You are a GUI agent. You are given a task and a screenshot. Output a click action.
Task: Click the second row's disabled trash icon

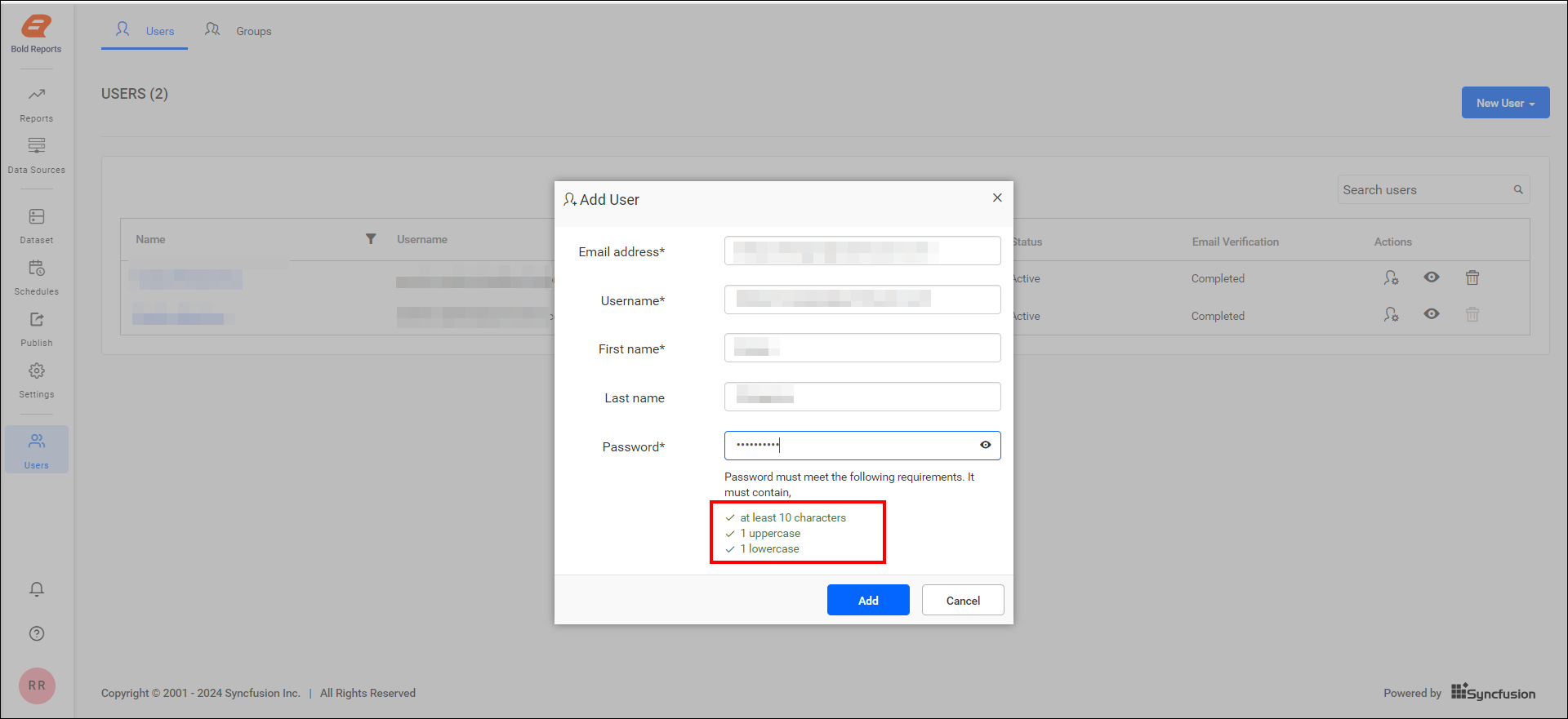point(1472,314)
